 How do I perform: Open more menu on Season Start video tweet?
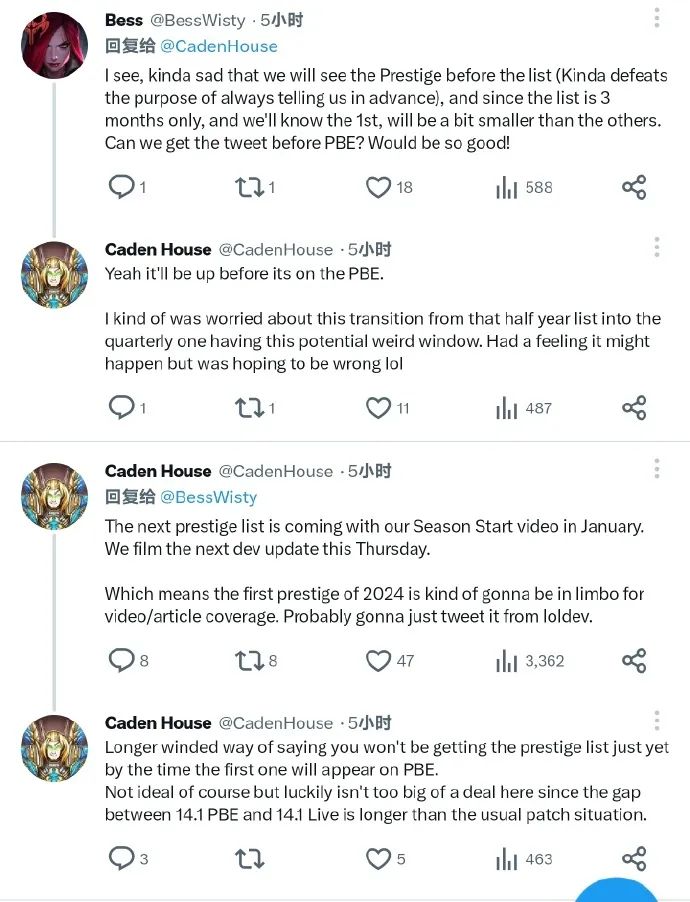click(x=657, y=469)
